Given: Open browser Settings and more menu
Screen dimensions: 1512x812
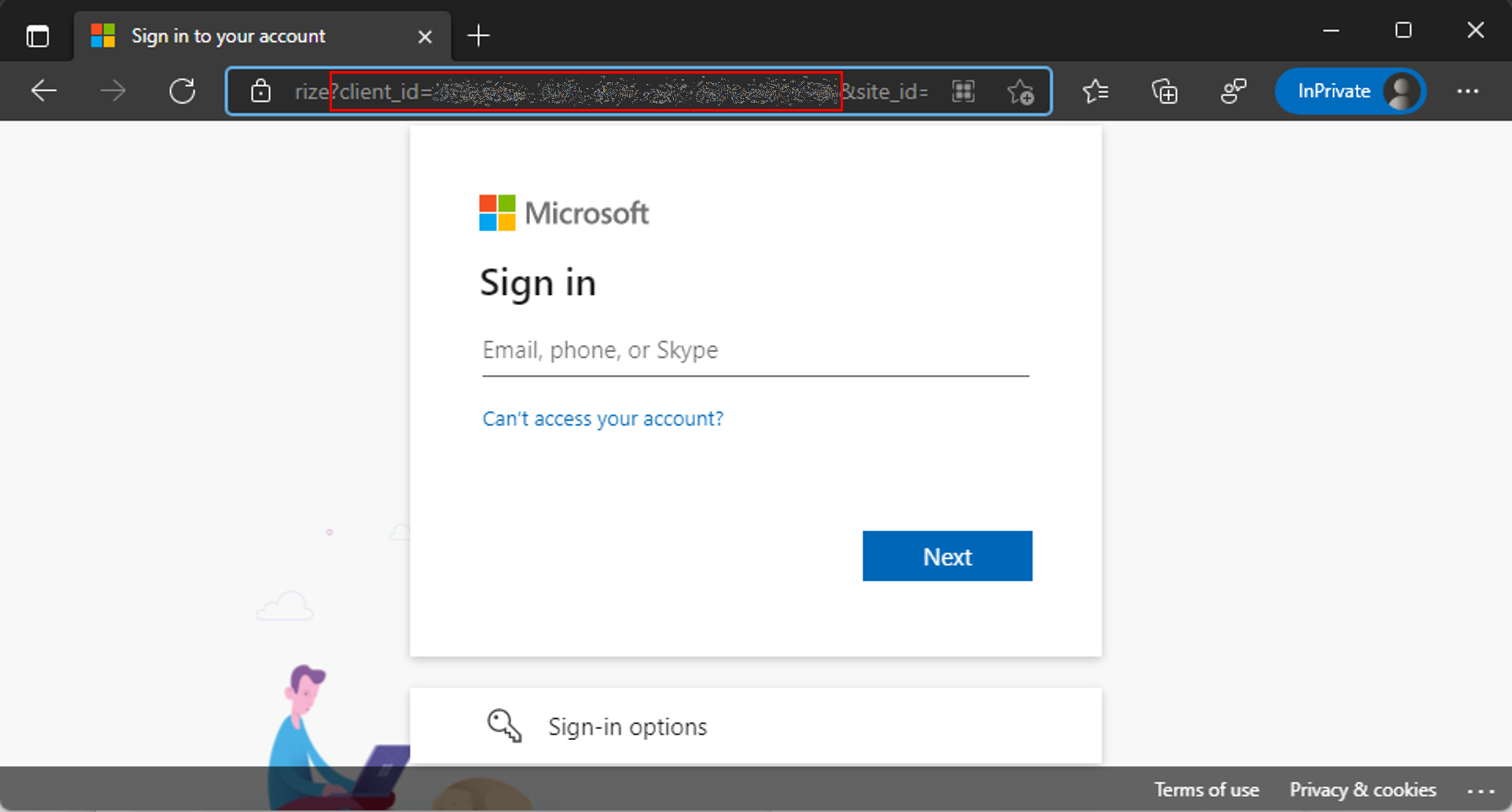Looking at the screenshot, I should coord(1468,91).
